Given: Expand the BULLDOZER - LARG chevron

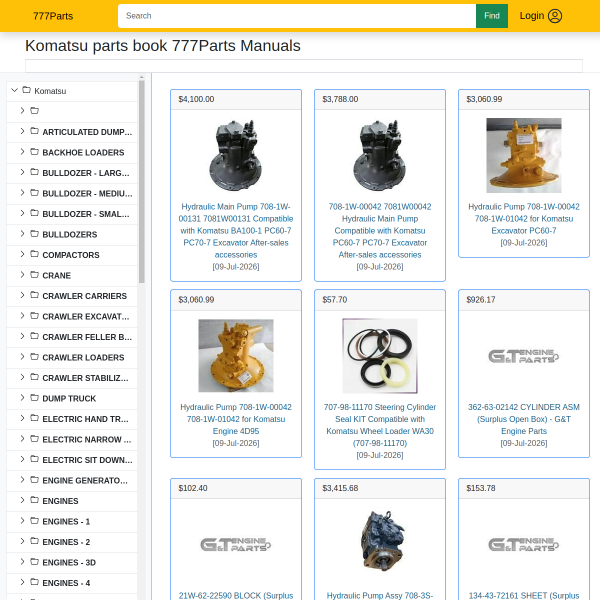Looking at the screenshot, I should [22, 172].
